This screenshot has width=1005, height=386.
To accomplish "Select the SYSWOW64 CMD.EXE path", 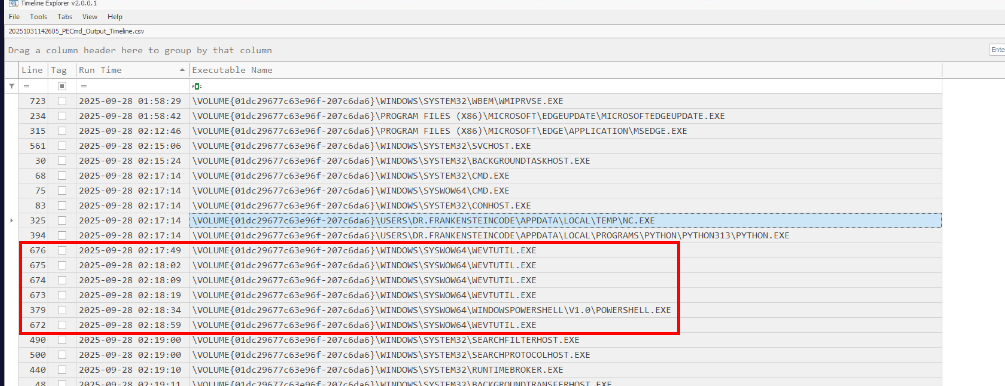I will pyautogui.click(x=351, y=190).
